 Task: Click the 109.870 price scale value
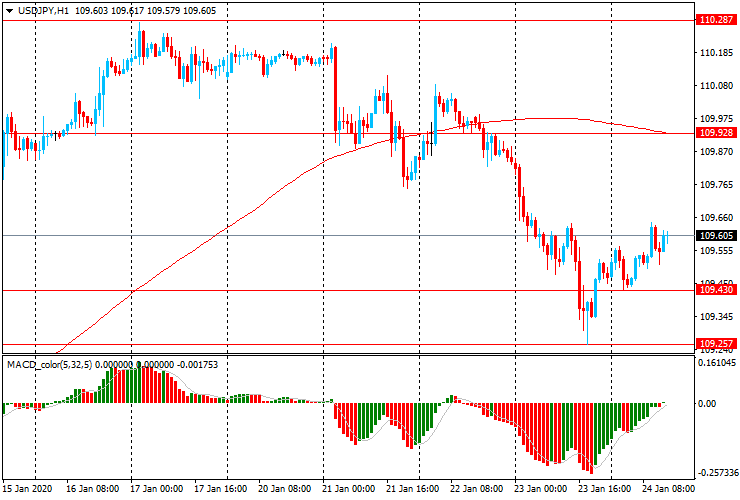(716, 152)
